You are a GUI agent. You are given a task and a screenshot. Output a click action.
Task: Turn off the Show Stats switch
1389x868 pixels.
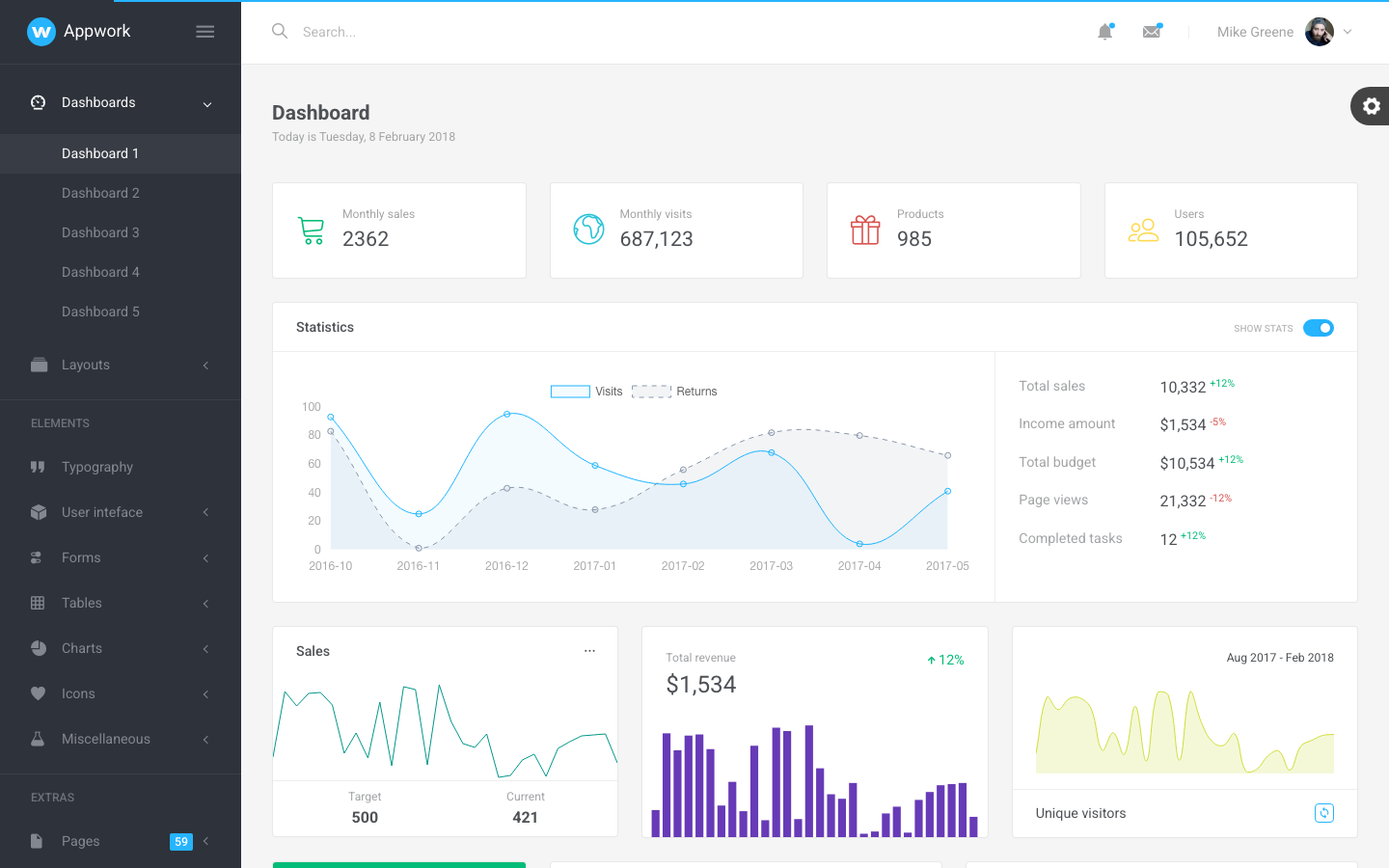(1319, 328)
